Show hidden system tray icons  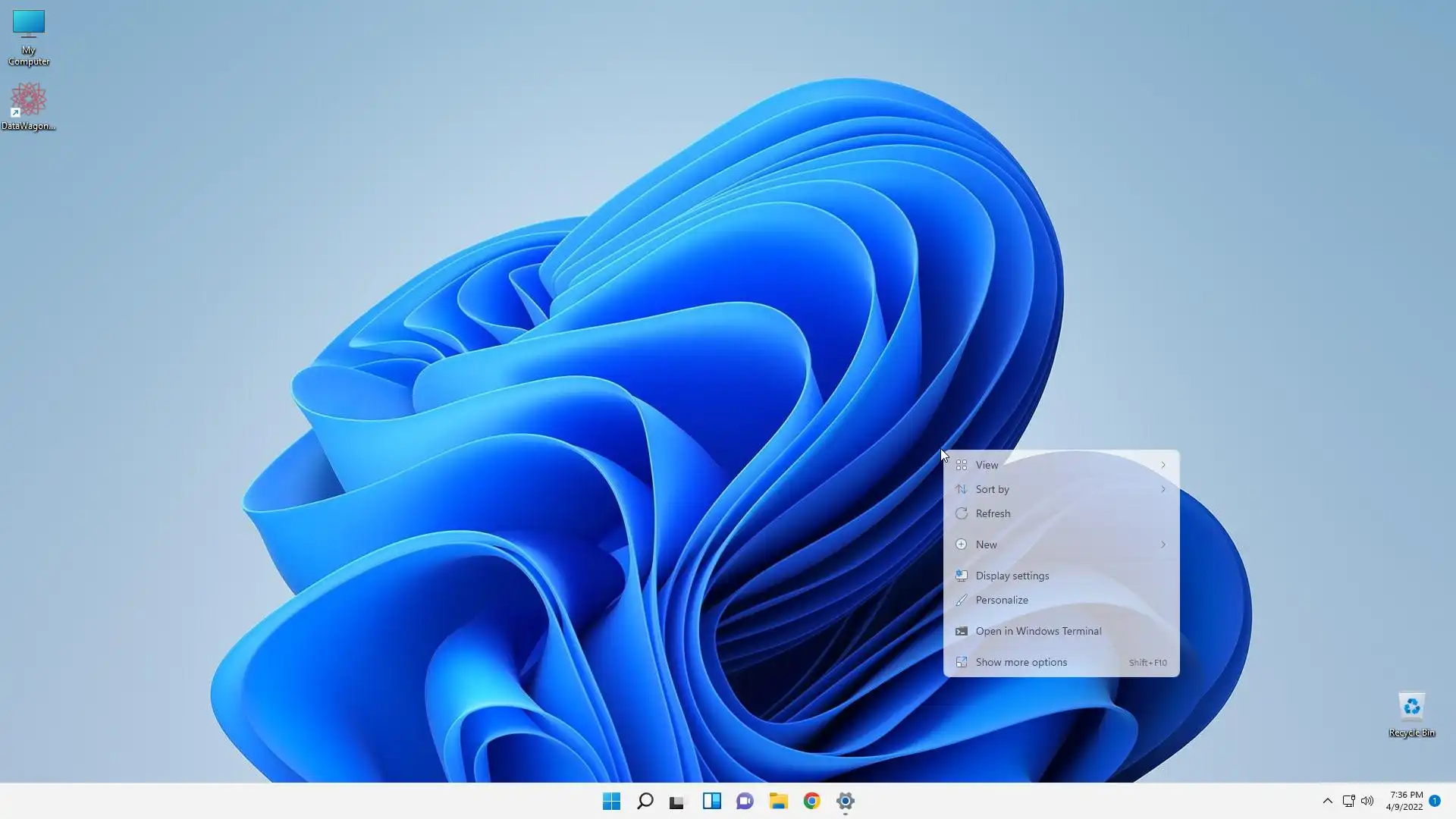(1327, 801)
